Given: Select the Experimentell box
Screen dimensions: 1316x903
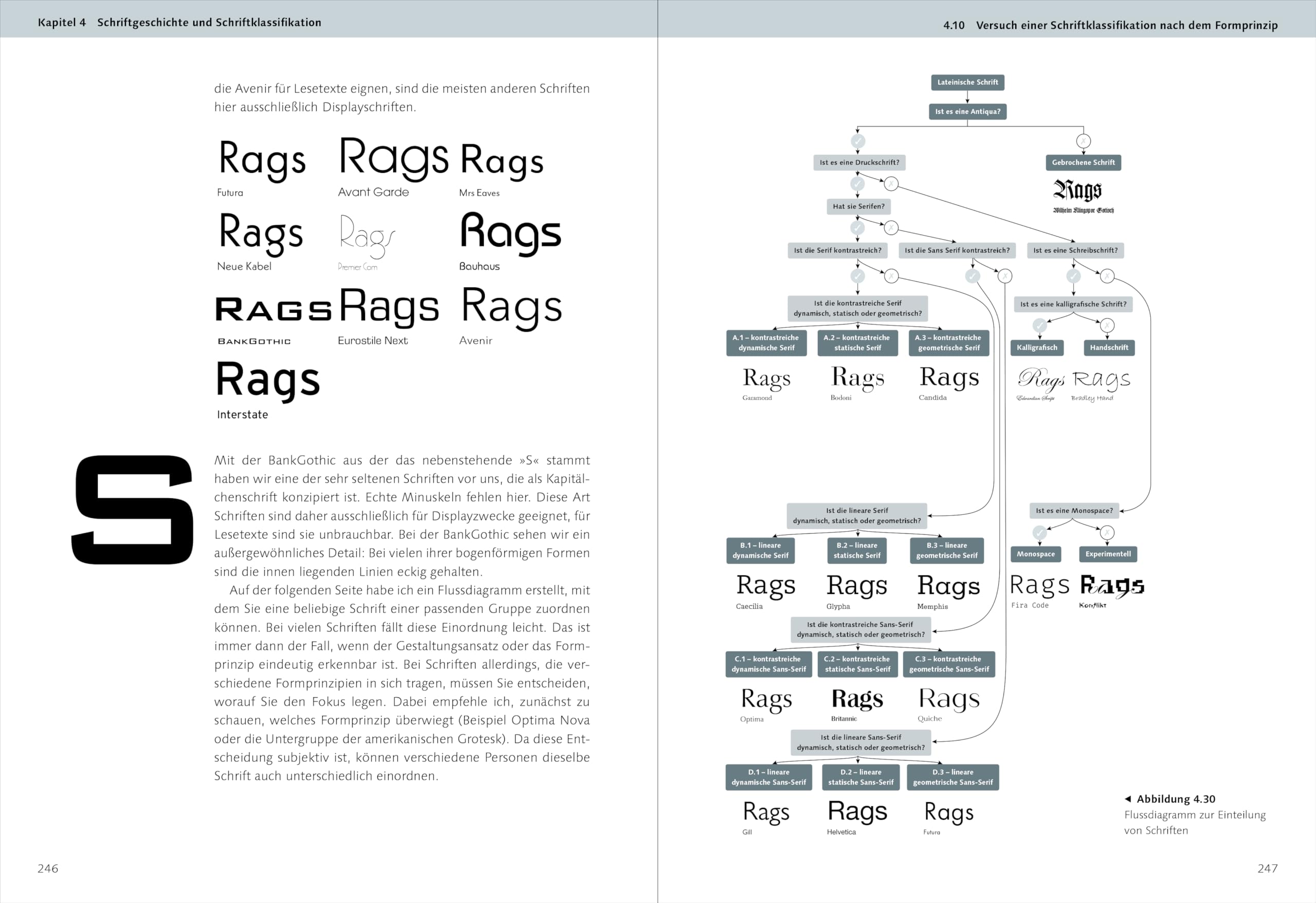Looking at the screenshot, I should pos(1108,554).
